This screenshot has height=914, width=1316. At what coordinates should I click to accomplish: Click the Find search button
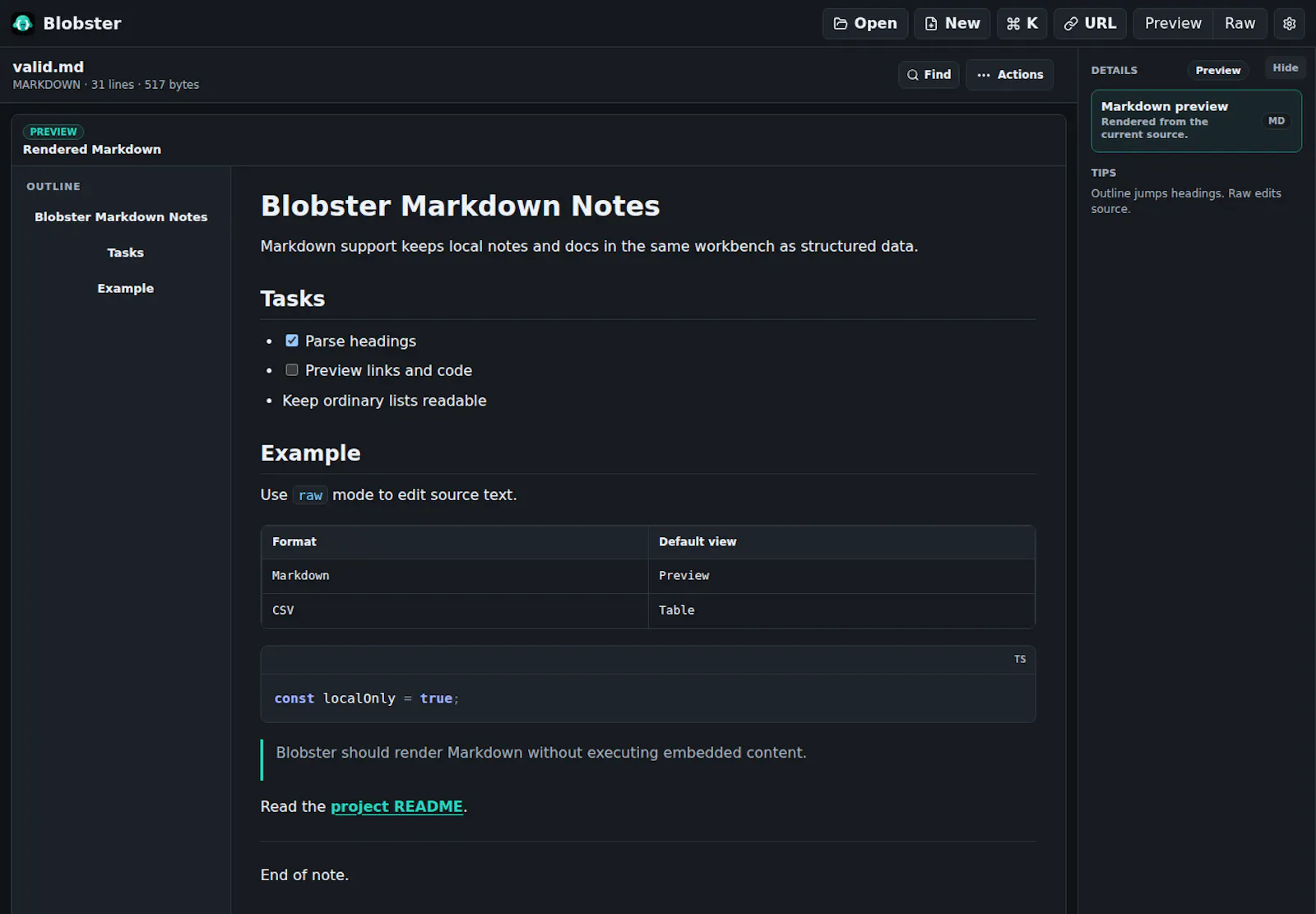click(x=929, y=74)
